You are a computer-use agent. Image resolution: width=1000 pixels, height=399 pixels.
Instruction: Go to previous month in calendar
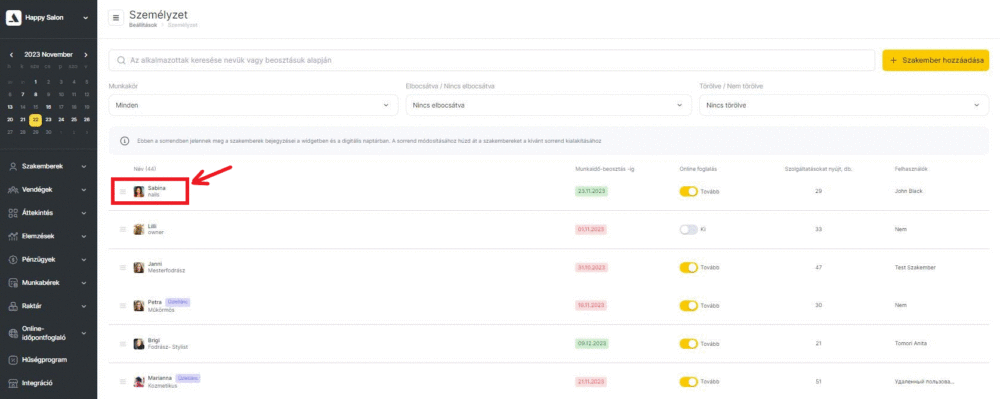click(11, 55)
